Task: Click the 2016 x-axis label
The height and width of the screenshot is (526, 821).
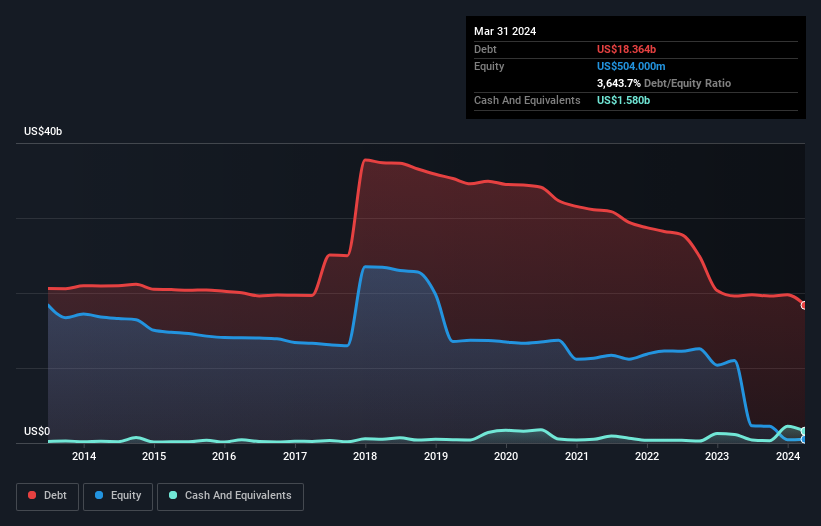Action: click(224, 456)
